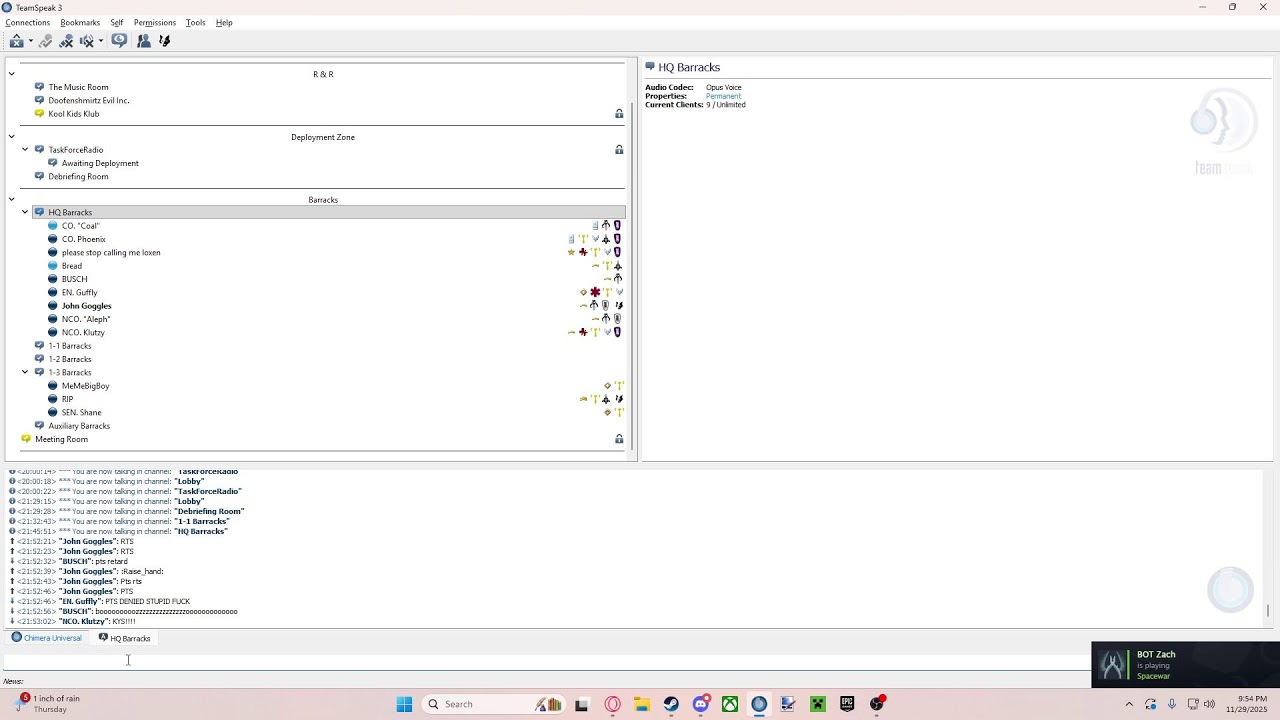
Task: Open Discord from the taskbar
Action: (x=701, y=704)
